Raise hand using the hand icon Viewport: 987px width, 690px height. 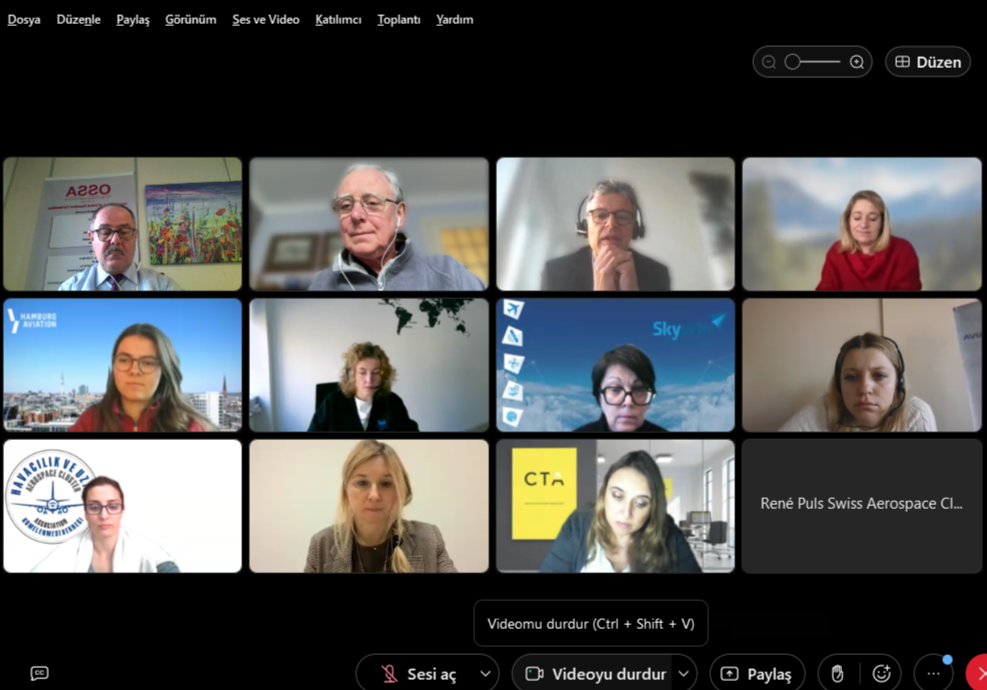coord(837,674)
